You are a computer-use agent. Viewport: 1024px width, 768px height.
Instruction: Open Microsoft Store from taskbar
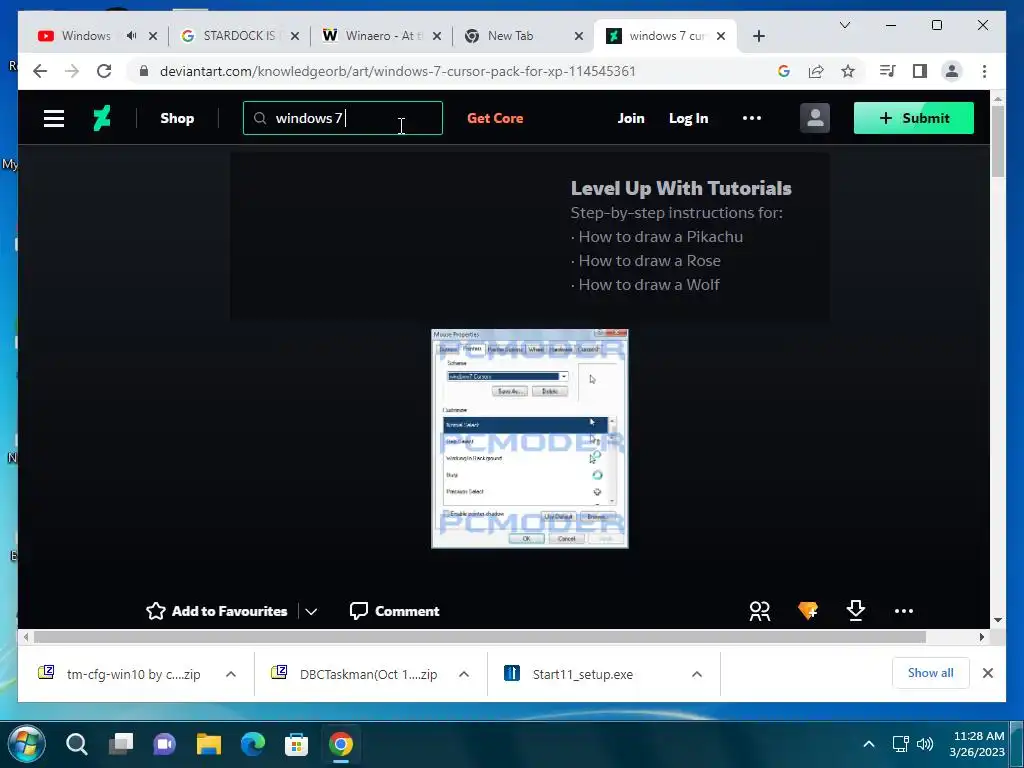[x=296, y=744]
